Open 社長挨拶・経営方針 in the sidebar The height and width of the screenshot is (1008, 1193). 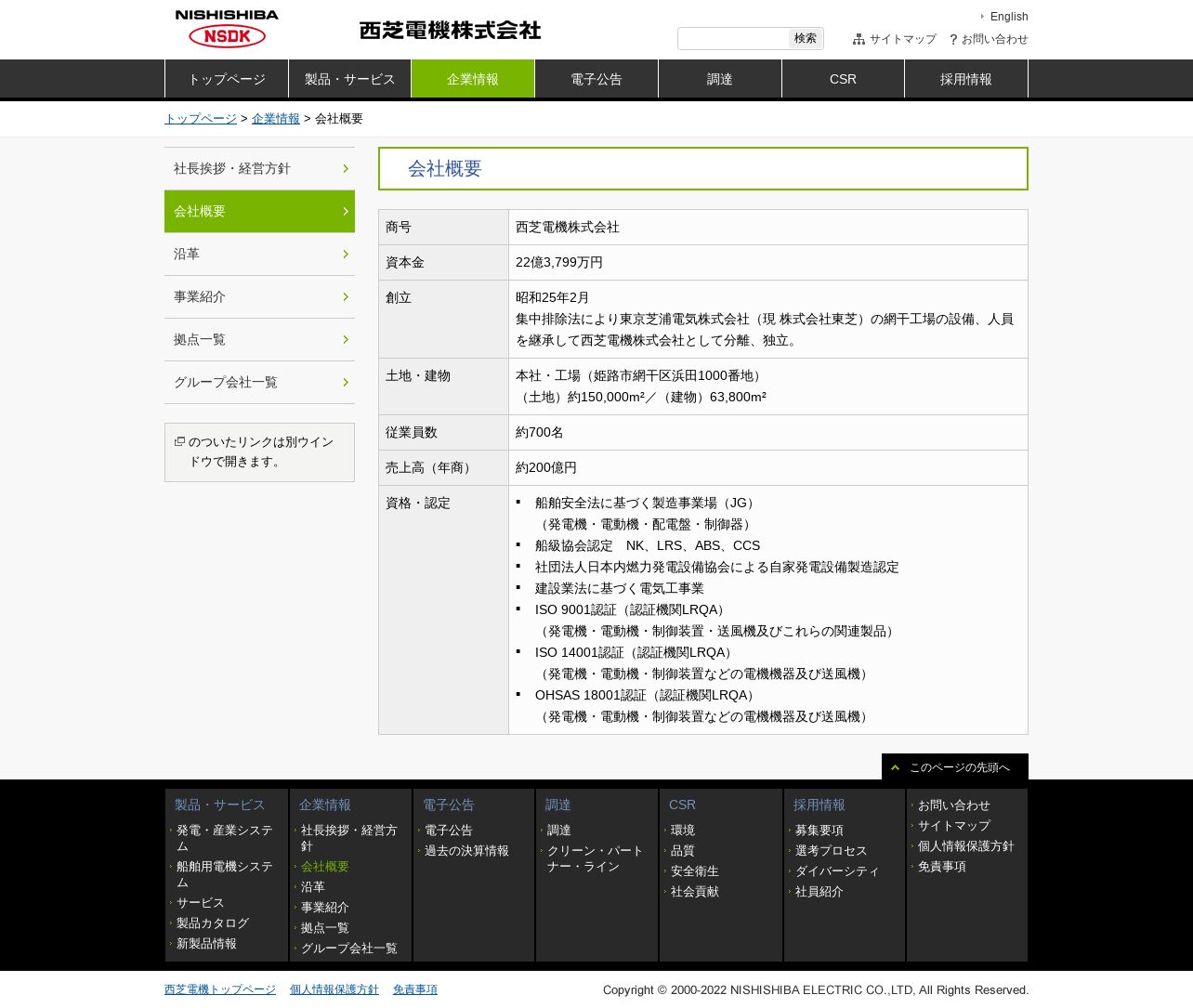coord(259,168)
